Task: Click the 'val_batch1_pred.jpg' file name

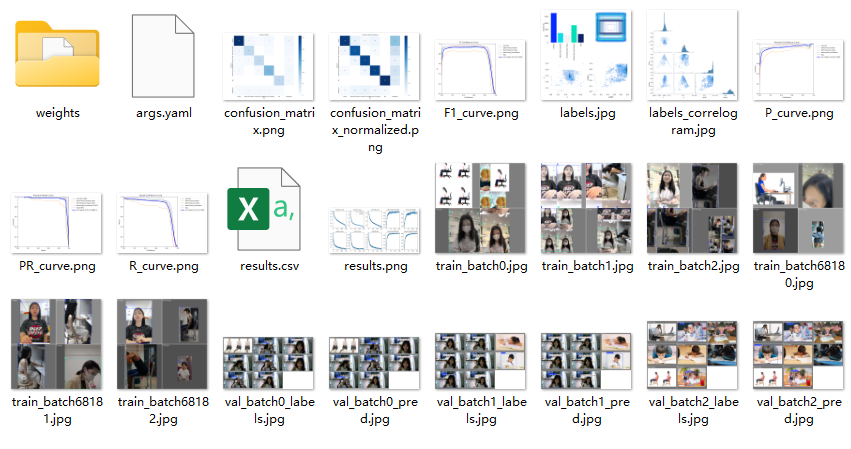Action: click(x=587, y=410)
